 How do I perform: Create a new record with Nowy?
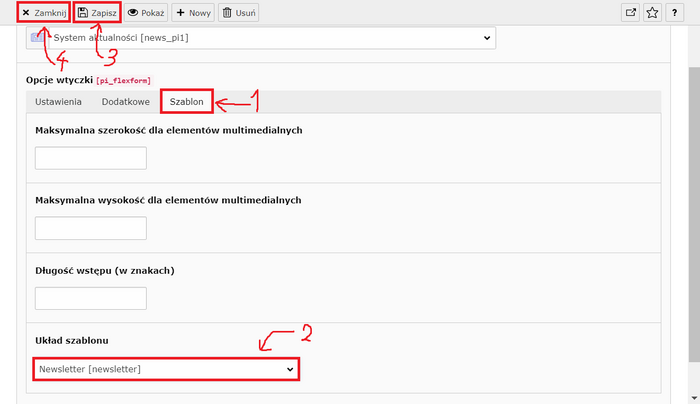(192, 13)
